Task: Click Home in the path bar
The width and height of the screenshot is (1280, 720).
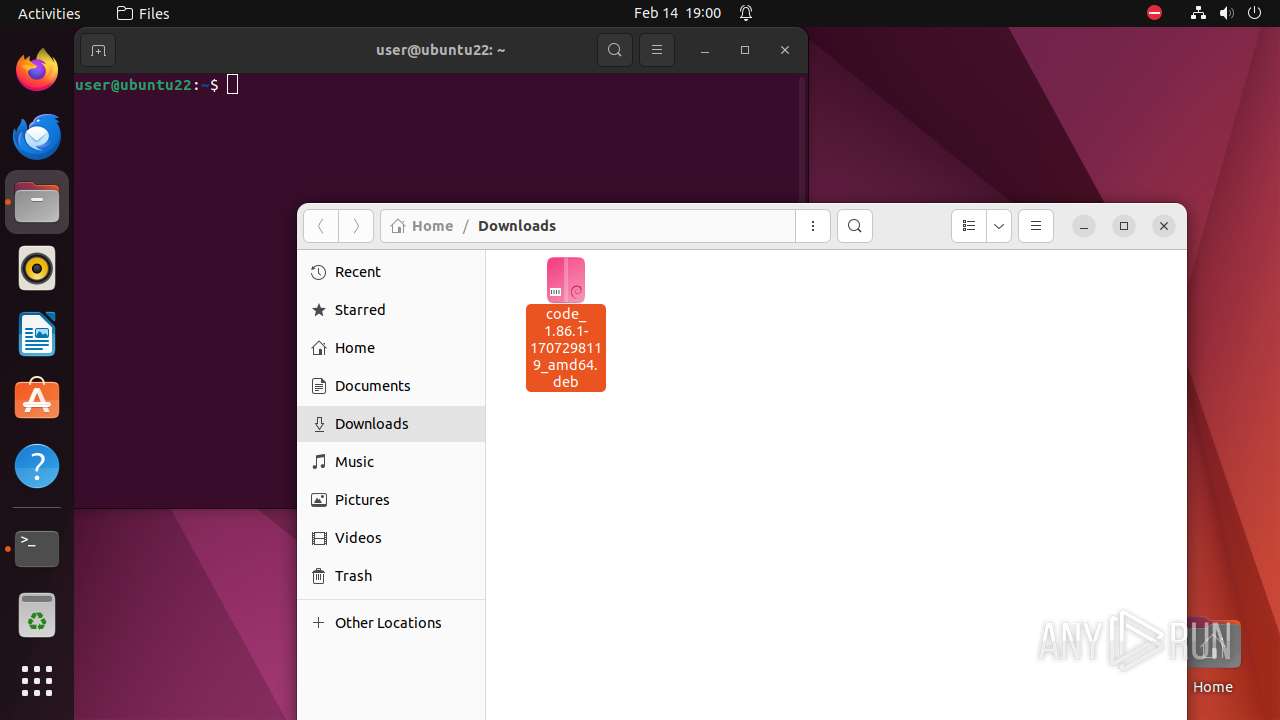Action: 422,226
